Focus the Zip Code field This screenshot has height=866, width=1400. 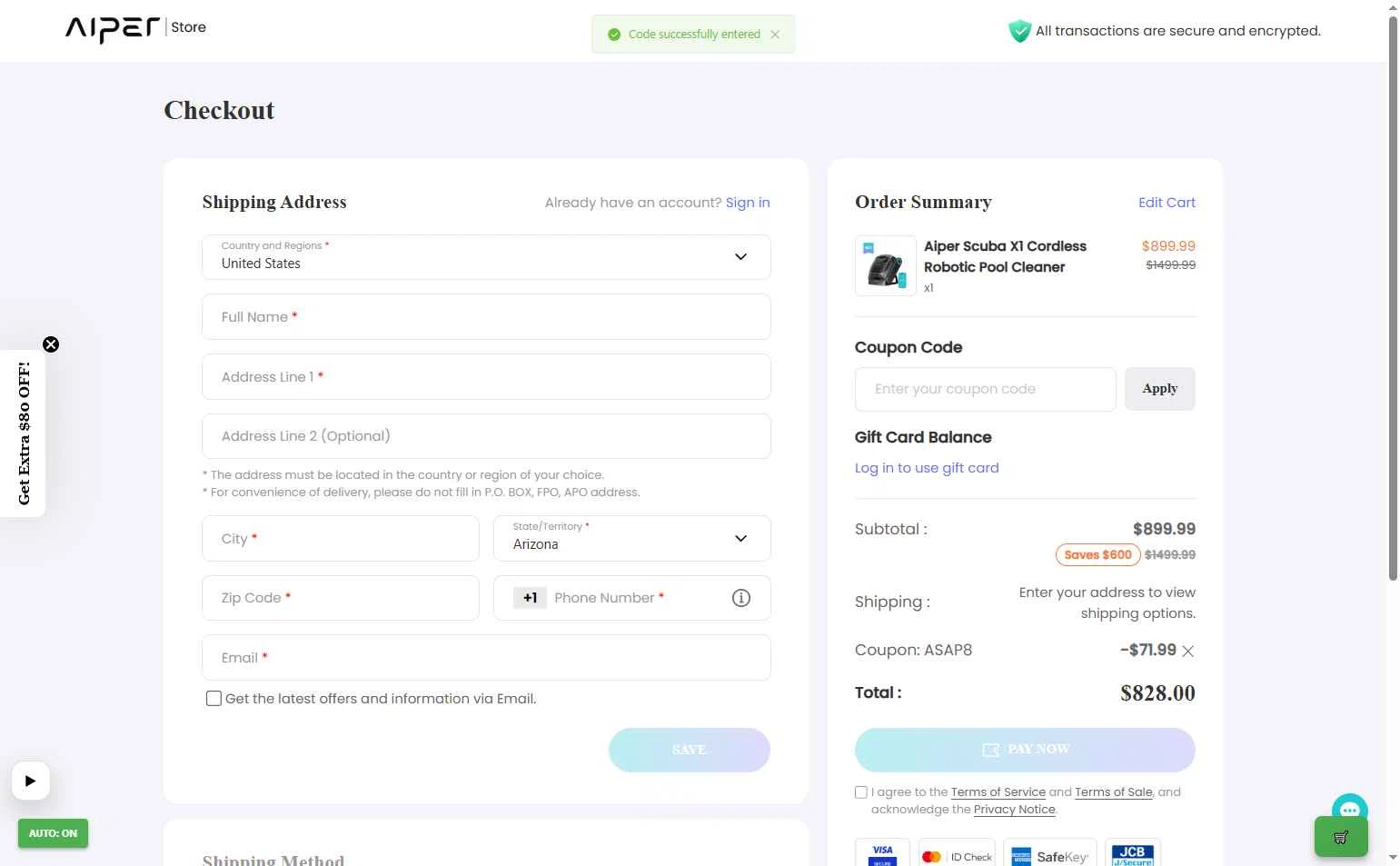click(341, 598)
